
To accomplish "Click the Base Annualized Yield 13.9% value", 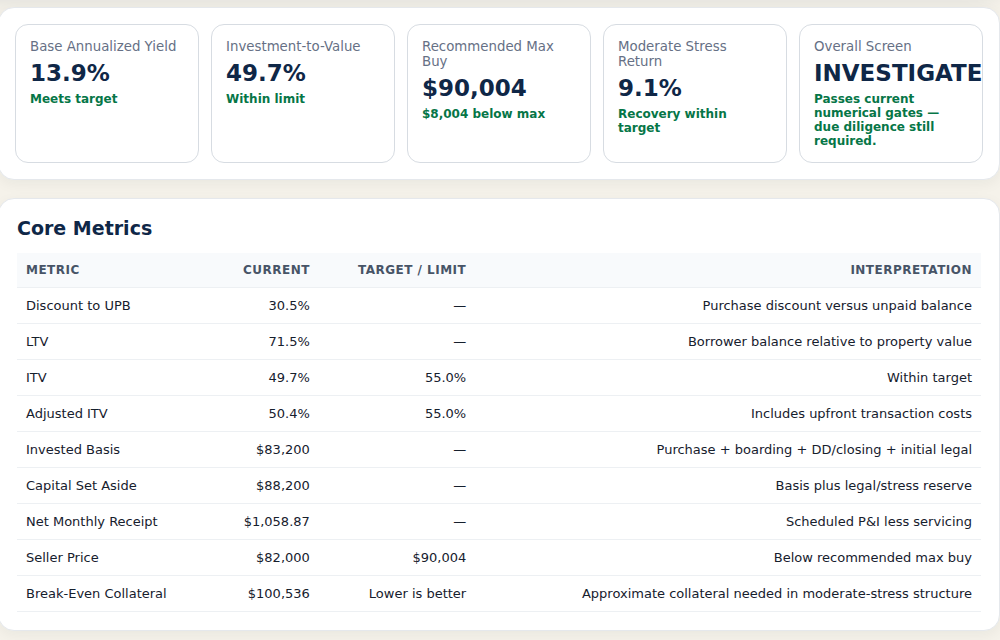I will pyautogui.click(x=70, y=73).
